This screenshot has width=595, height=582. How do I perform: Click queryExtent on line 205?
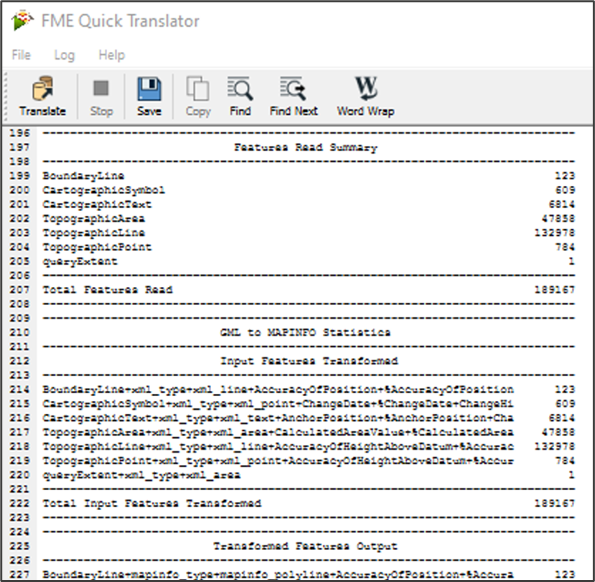(x=80, y=261)
